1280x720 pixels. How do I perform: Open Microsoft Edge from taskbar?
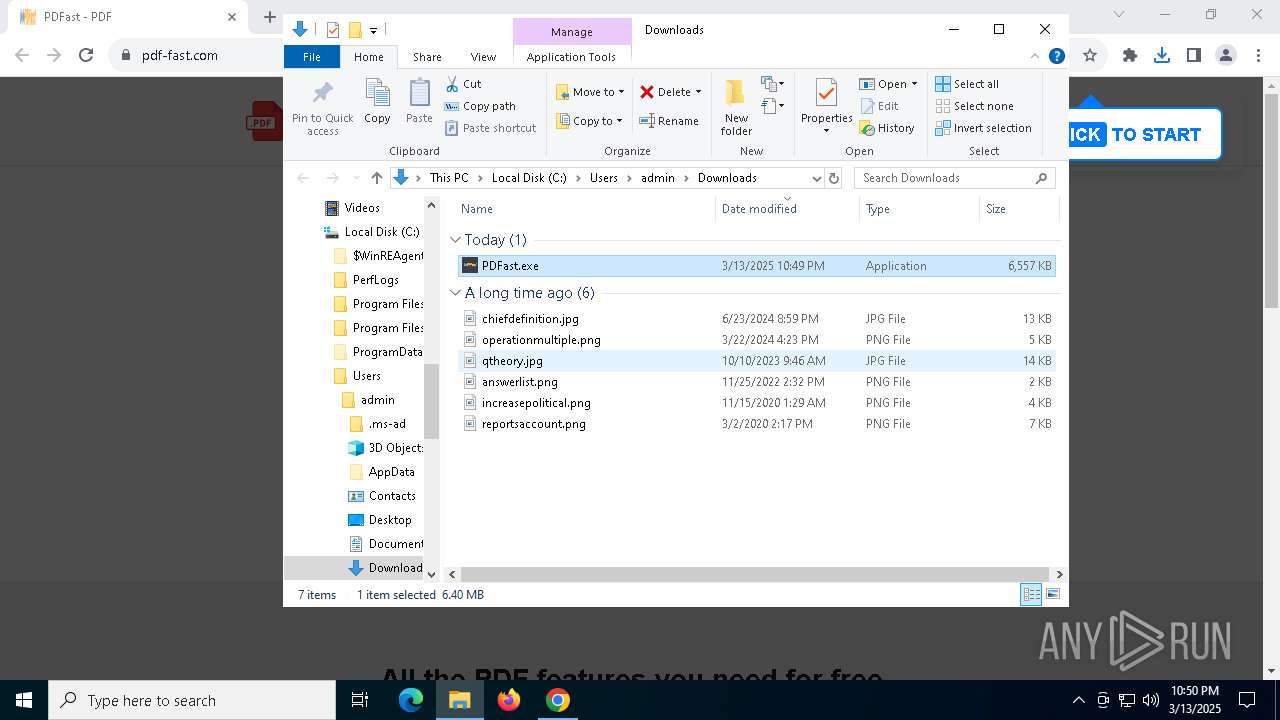click(411, 700)
